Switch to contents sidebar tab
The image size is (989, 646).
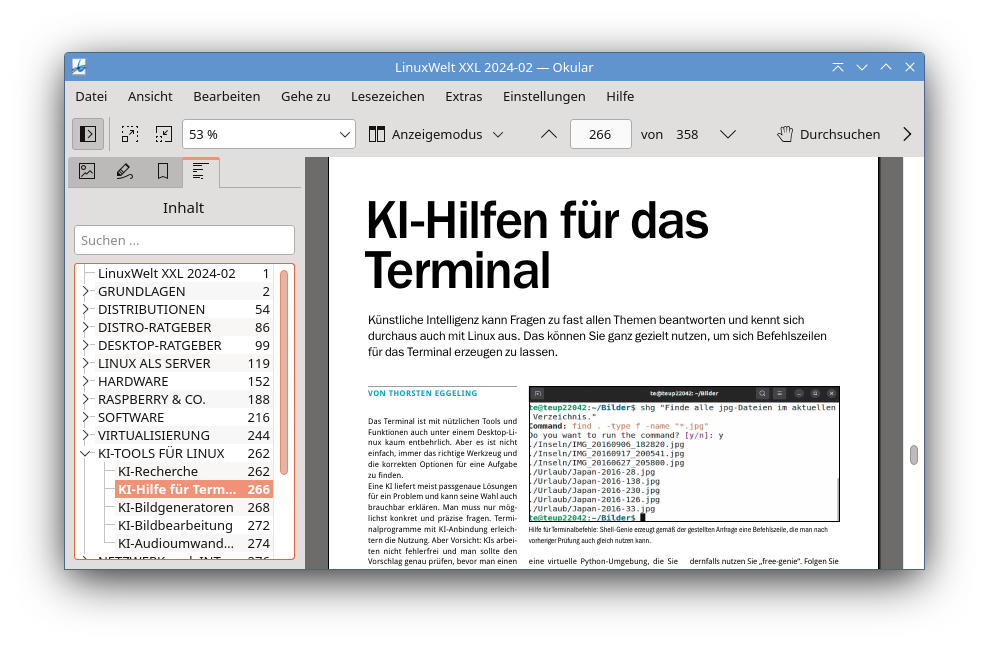(201, 172)
